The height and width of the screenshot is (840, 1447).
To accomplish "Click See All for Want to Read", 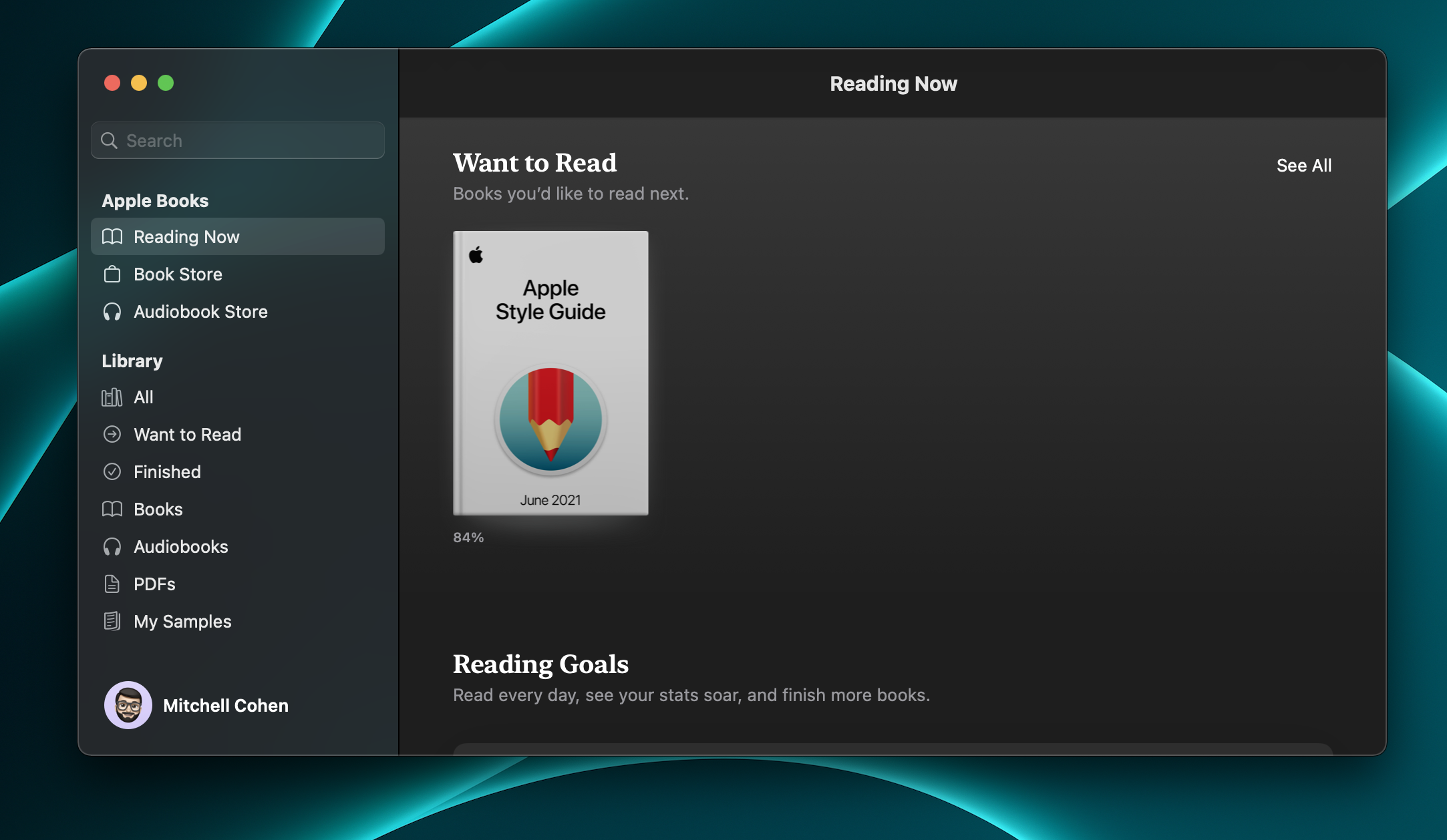I will click(1303, 166).
